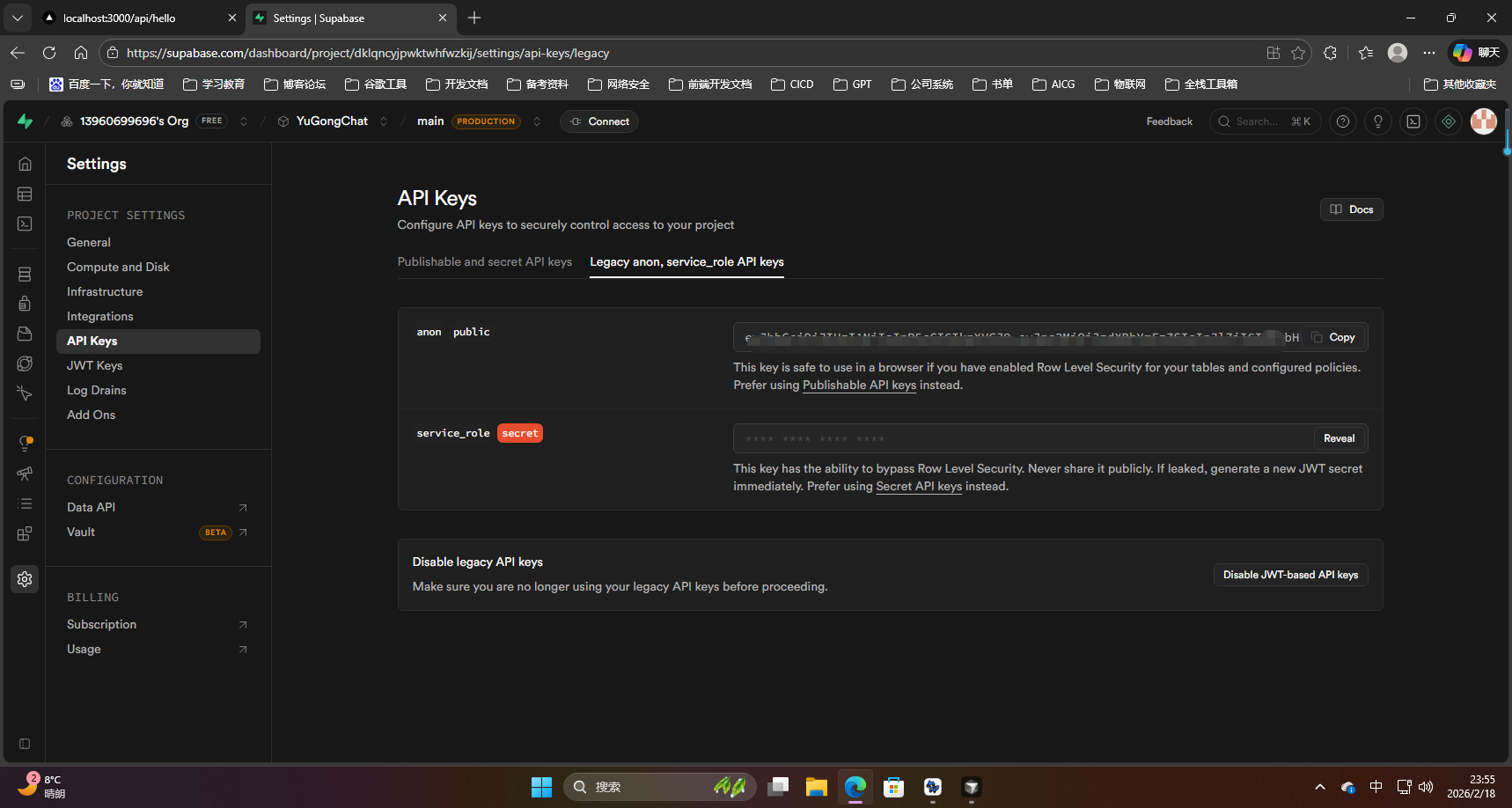Image resolution: width=1512 pixels, height=808 pixels.
Task: Open Integrations settings item
Action: point(100,316)
